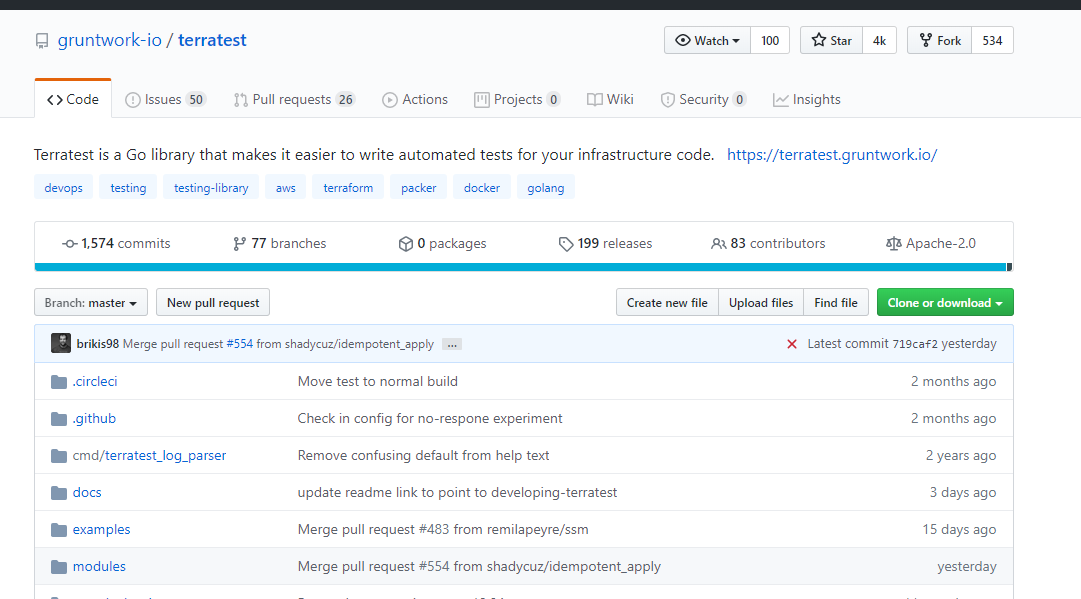Open the terratest.gruntwork.io website link
The image size is (1081, 599).
831,155
